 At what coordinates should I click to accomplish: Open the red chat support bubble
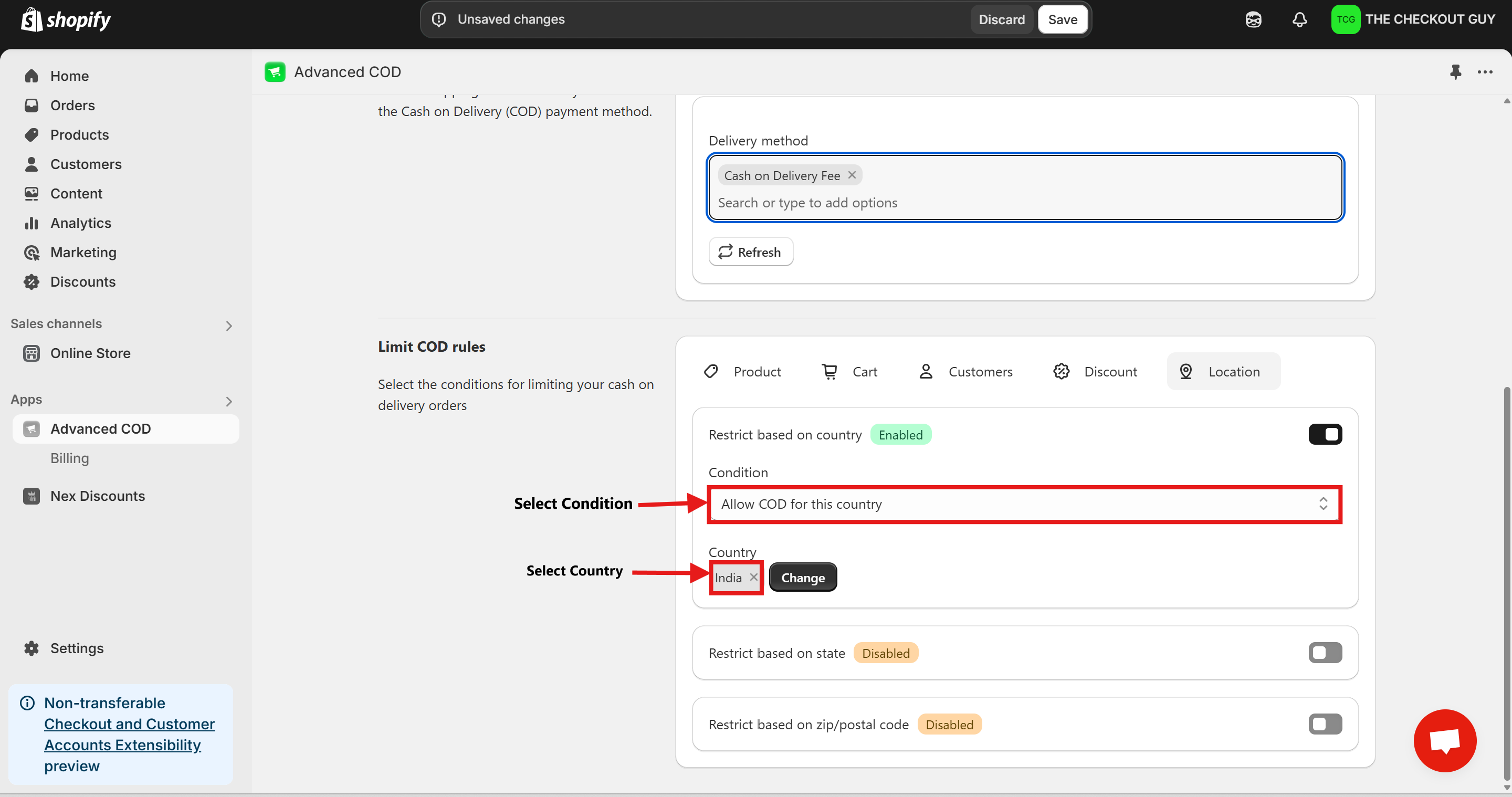click(x=1444, y=740)
